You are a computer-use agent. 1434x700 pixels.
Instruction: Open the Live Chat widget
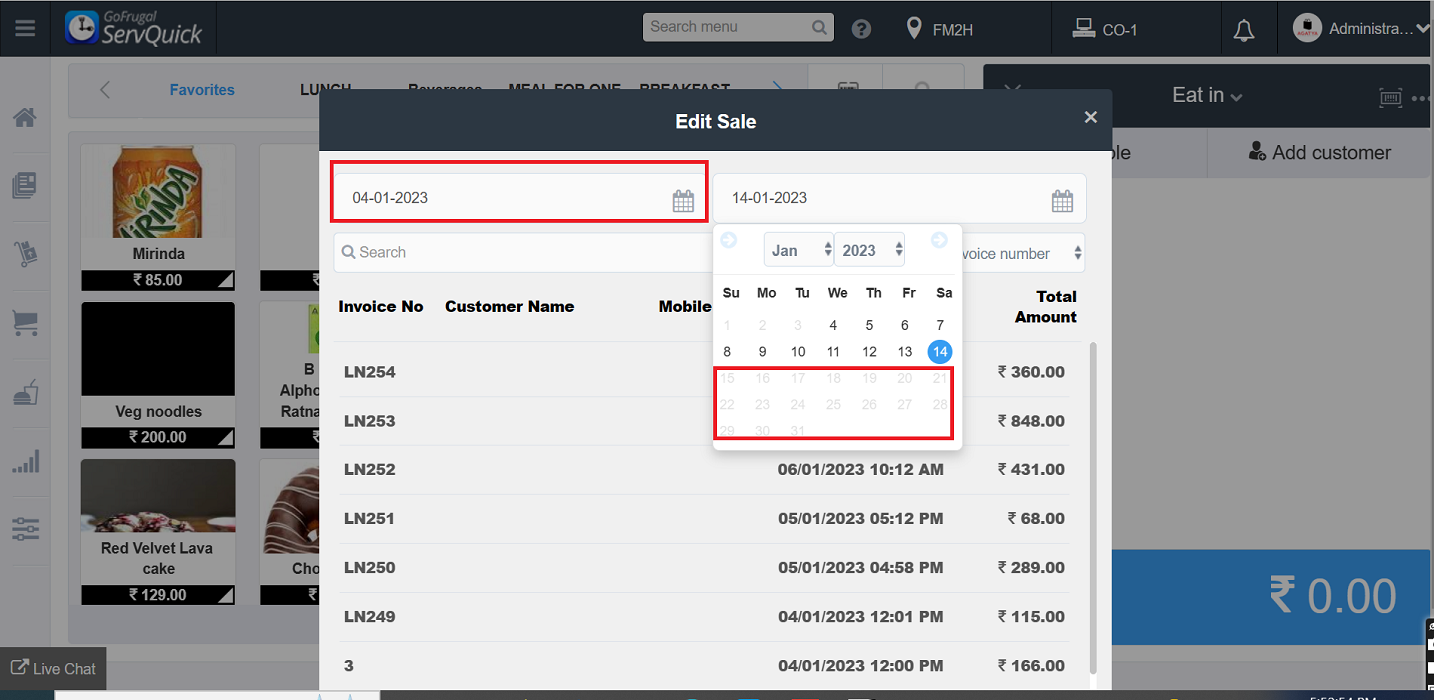(x=53, y=668)
